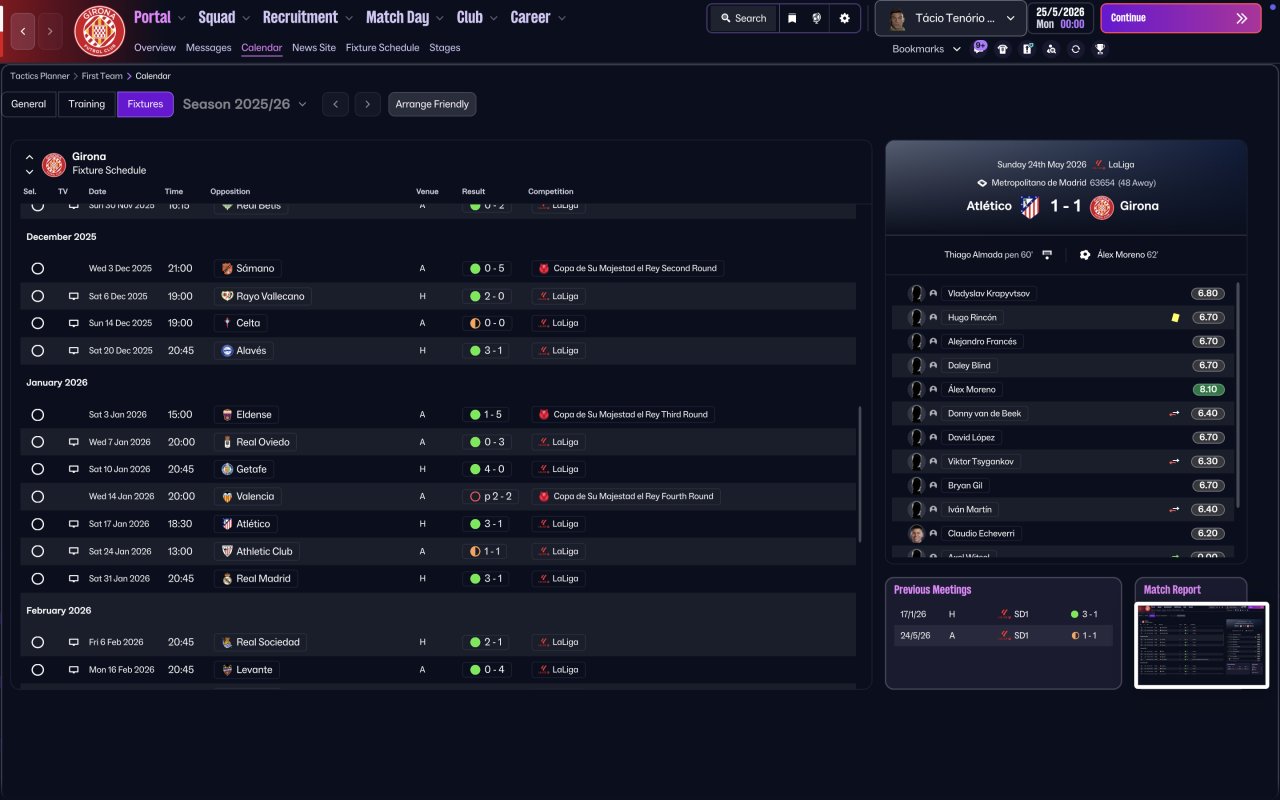This screenshot has height=800, width=1280.
Task: Open the News Site tab
Action: click(x=314, y=48)
